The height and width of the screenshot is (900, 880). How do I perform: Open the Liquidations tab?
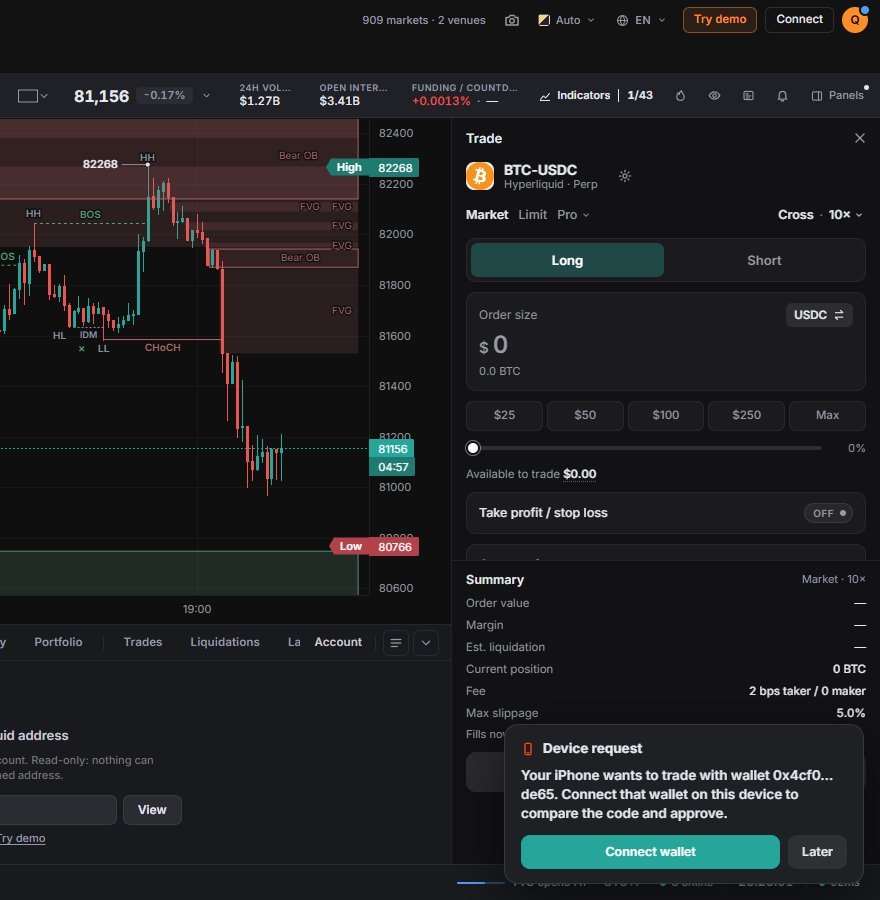(224, 642)
